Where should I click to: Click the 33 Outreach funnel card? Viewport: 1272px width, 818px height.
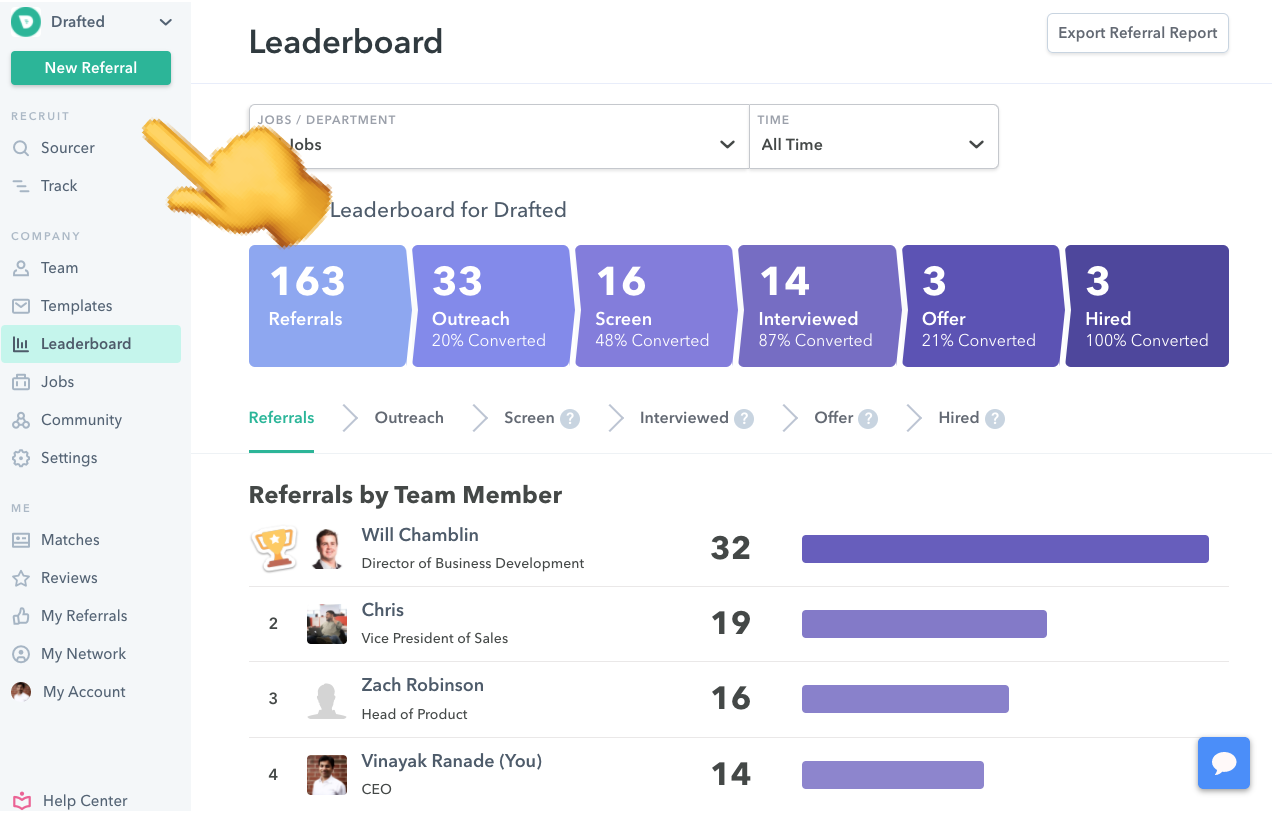[x=491, y=306]
